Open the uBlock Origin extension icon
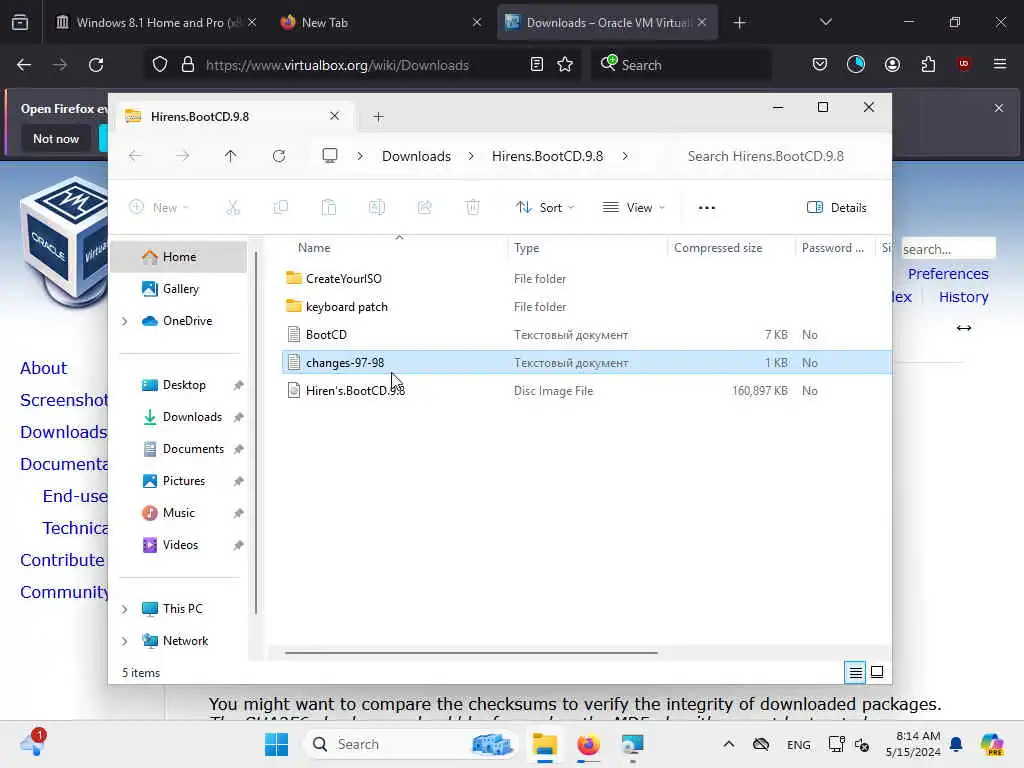This screenshot has width=1024, height=768. [964, 63]
